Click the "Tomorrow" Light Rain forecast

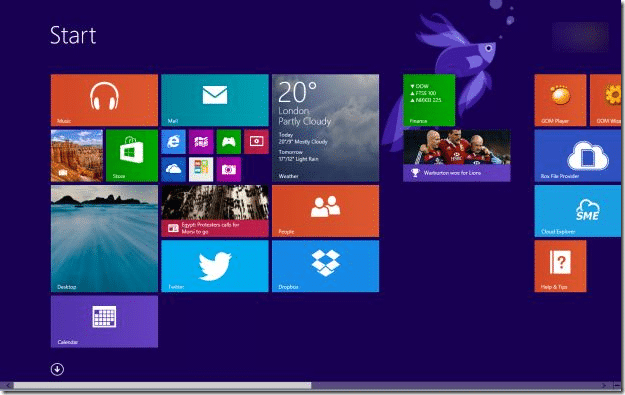299,155
